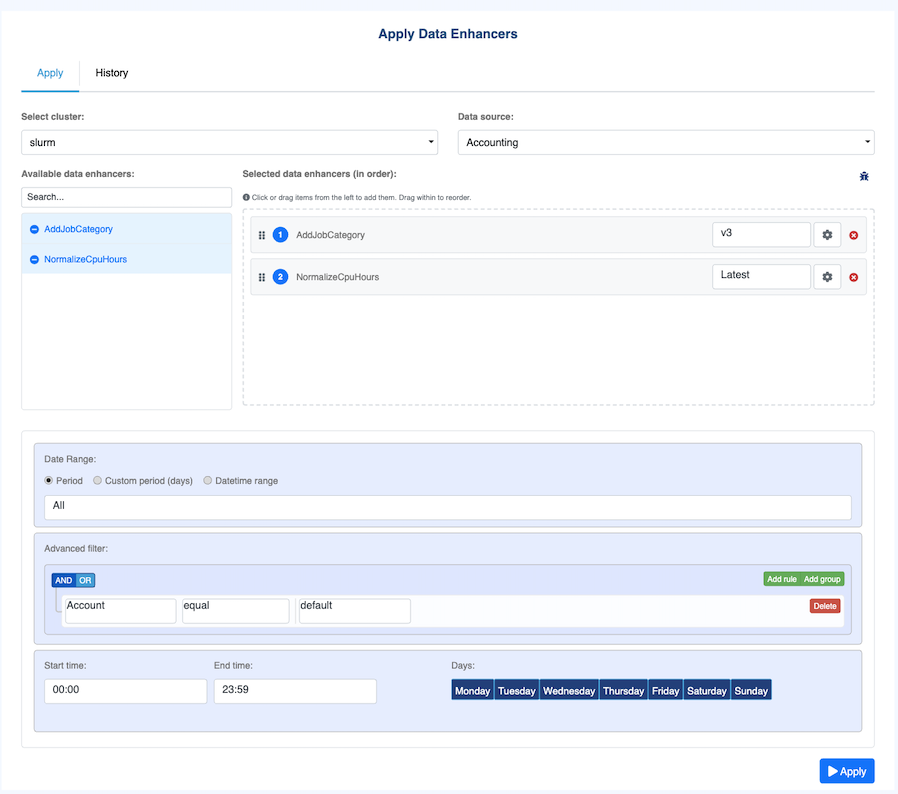Delete the Account filter rule
This screenshot has height=794, width=898.
(x=825, y=606)
